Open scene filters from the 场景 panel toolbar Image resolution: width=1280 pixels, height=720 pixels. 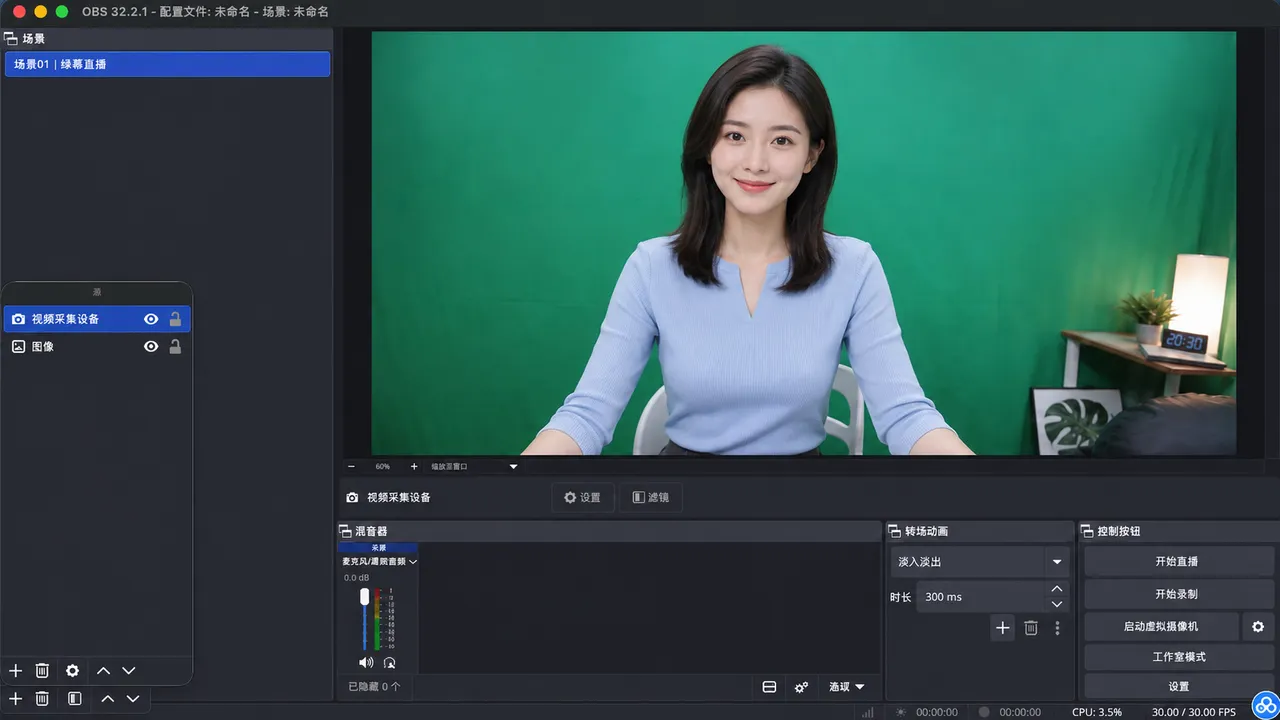(74, 698)
